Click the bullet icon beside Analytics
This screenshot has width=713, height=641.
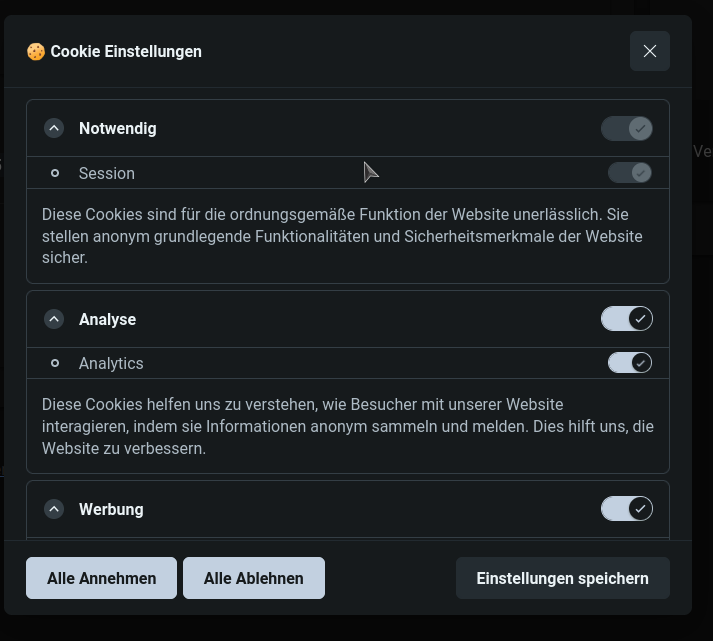point(55,363)
